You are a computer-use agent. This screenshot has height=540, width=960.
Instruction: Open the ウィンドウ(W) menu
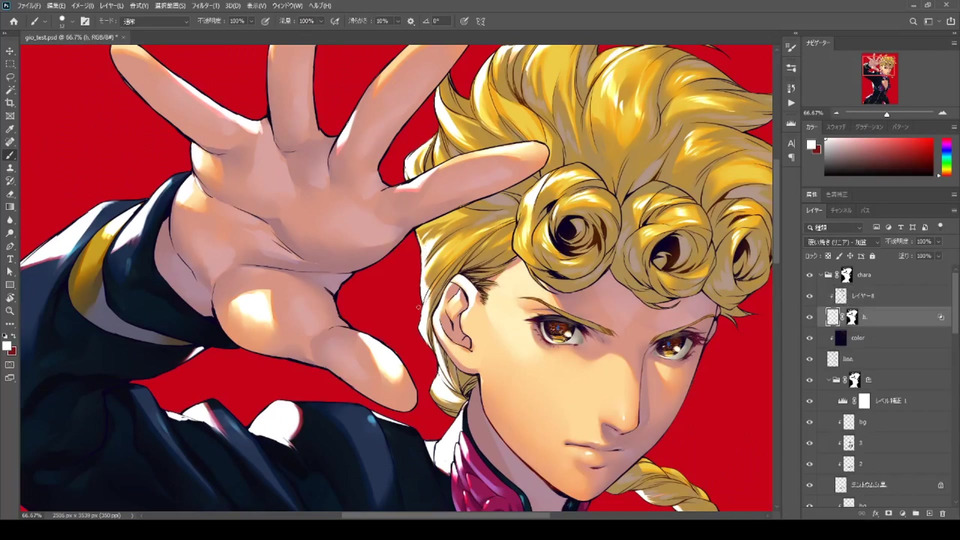click(287, 6)
